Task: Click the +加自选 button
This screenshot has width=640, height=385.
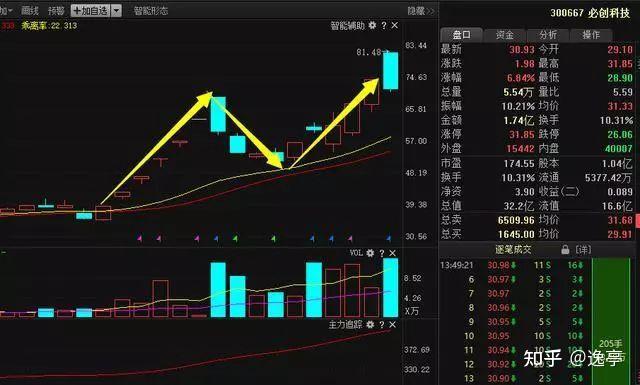Action: (x=91, y=11)
